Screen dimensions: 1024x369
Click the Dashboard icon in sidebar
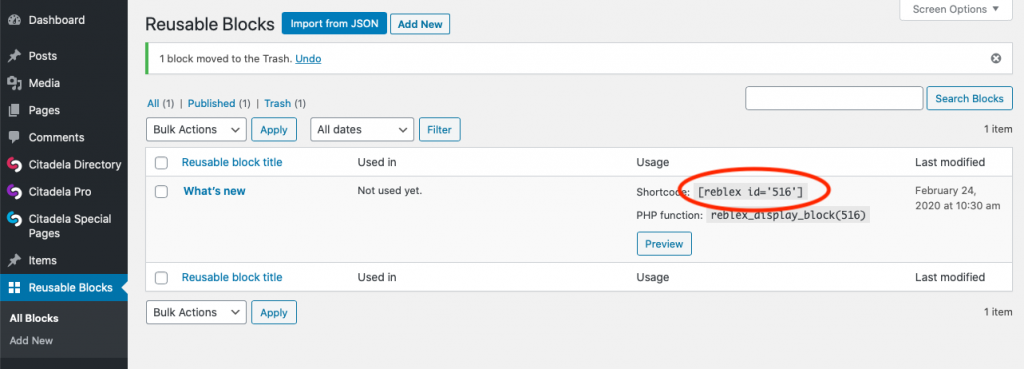click(14, 20)
